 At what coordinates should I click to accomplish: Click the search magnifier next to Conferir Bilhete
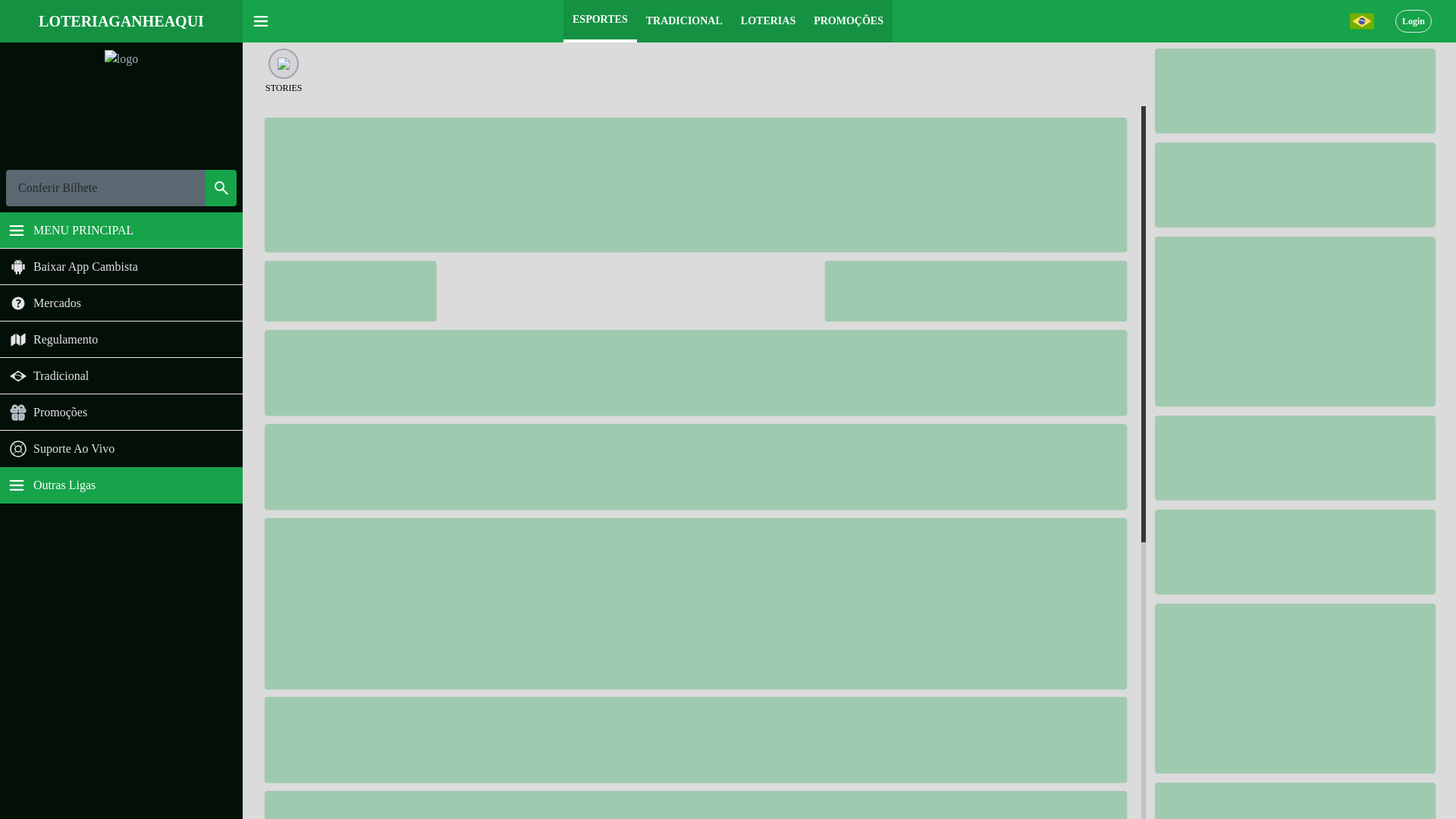[x=221, y=188]
